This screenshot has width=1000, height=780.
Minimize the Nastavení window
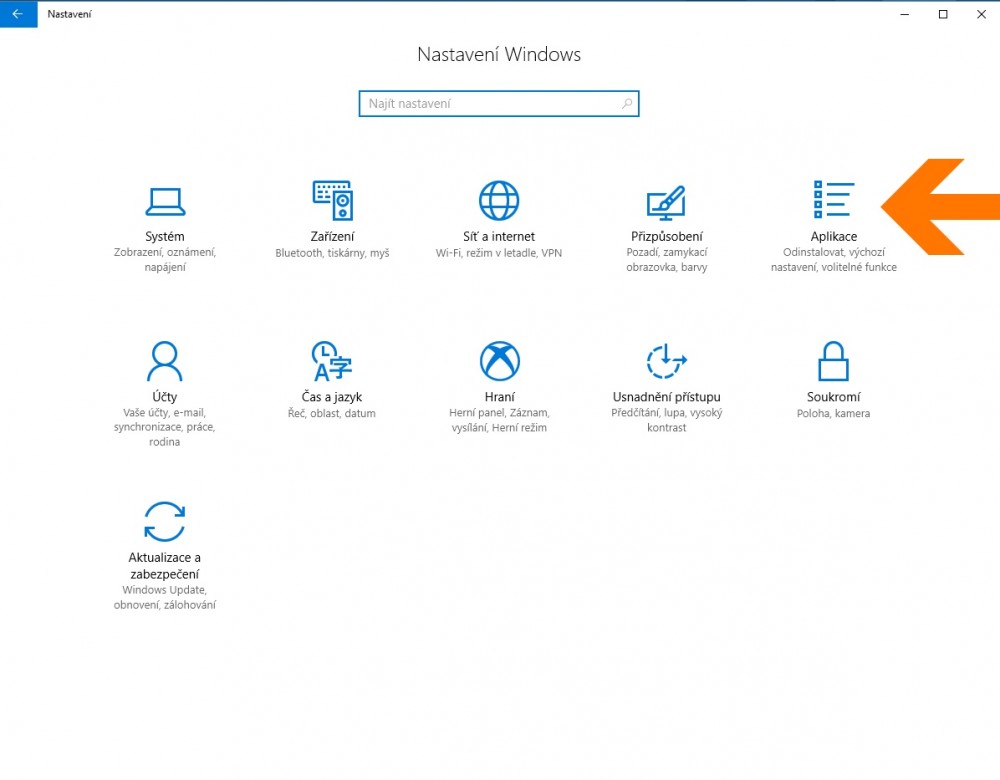click(x=904, y=14)
